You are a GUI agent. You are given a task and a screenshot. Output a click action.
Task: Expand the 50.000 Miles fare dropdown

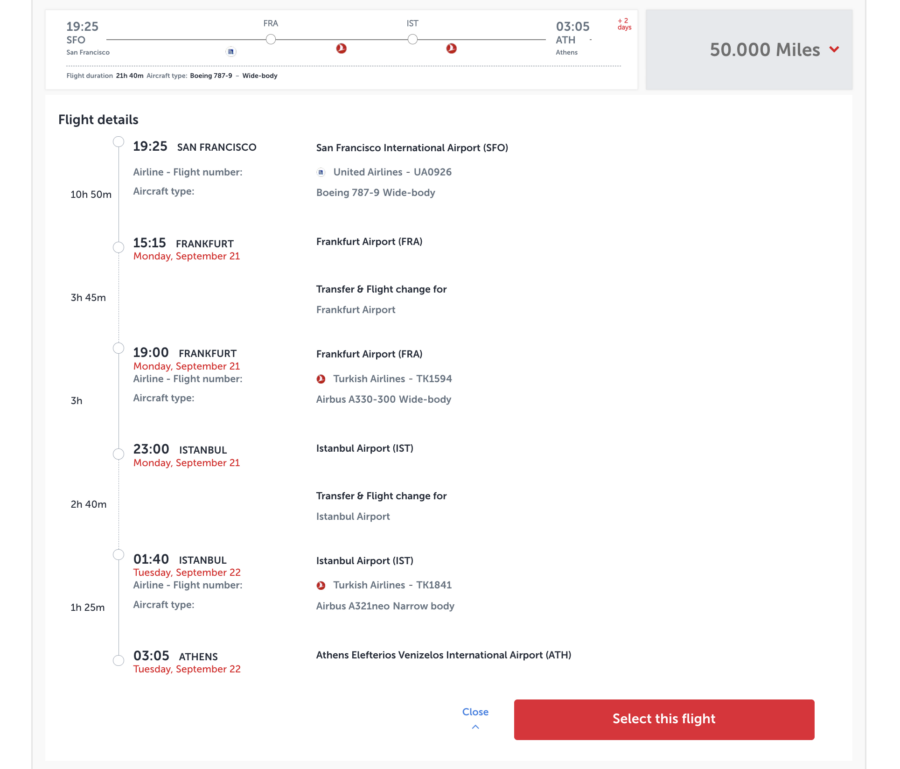749,49
